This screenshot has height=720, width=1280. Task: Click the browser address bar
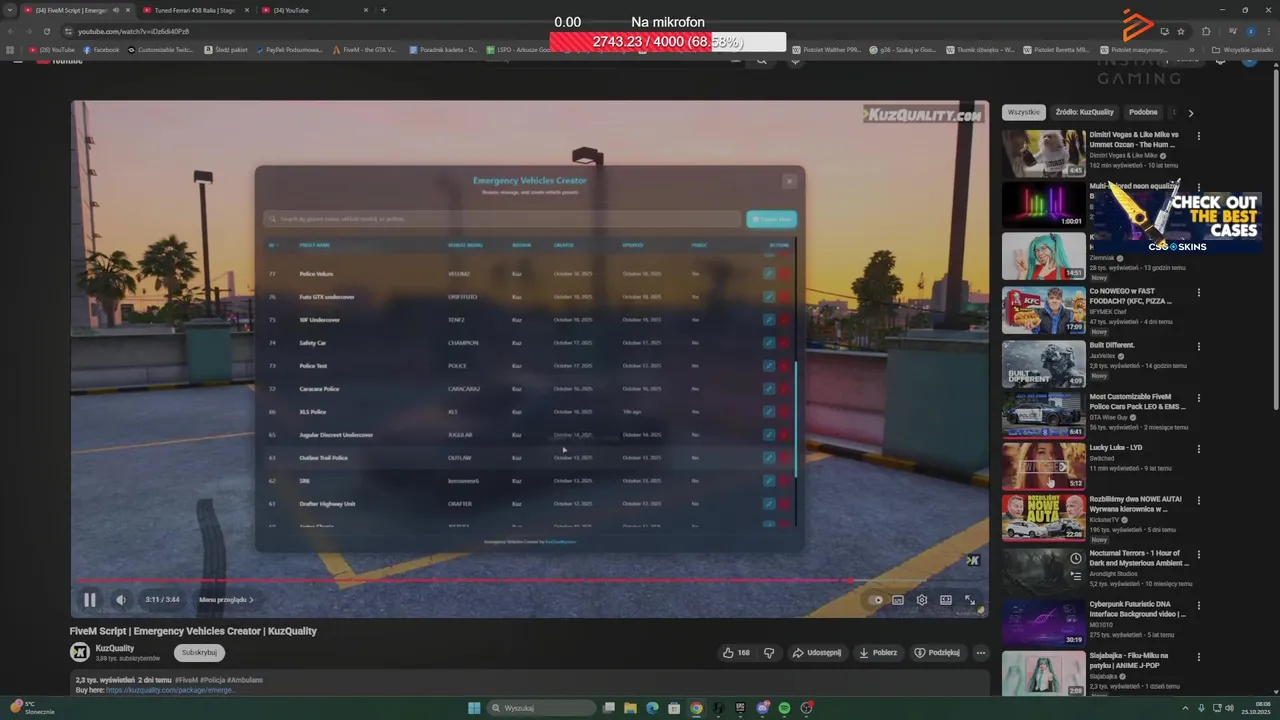coord(600,31)
